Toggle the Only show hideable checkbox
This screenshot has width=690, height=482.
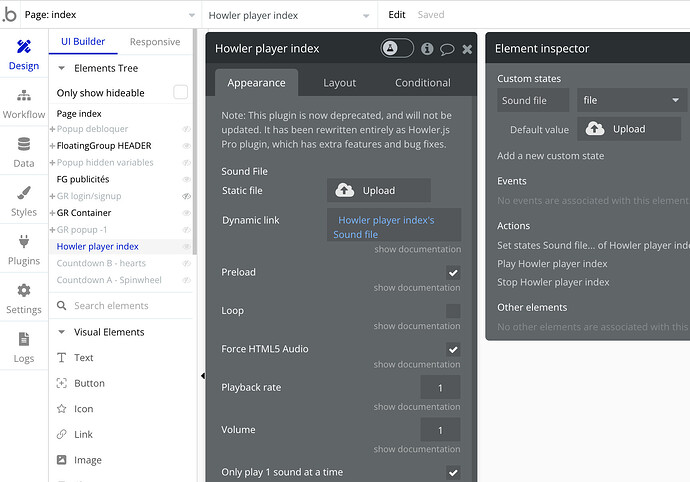pos(181,93)
